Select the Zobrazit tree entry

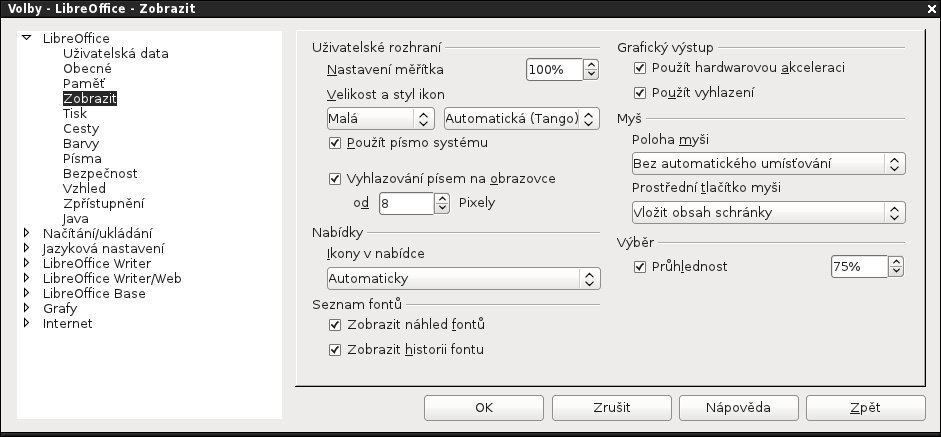tap(90, 98)
